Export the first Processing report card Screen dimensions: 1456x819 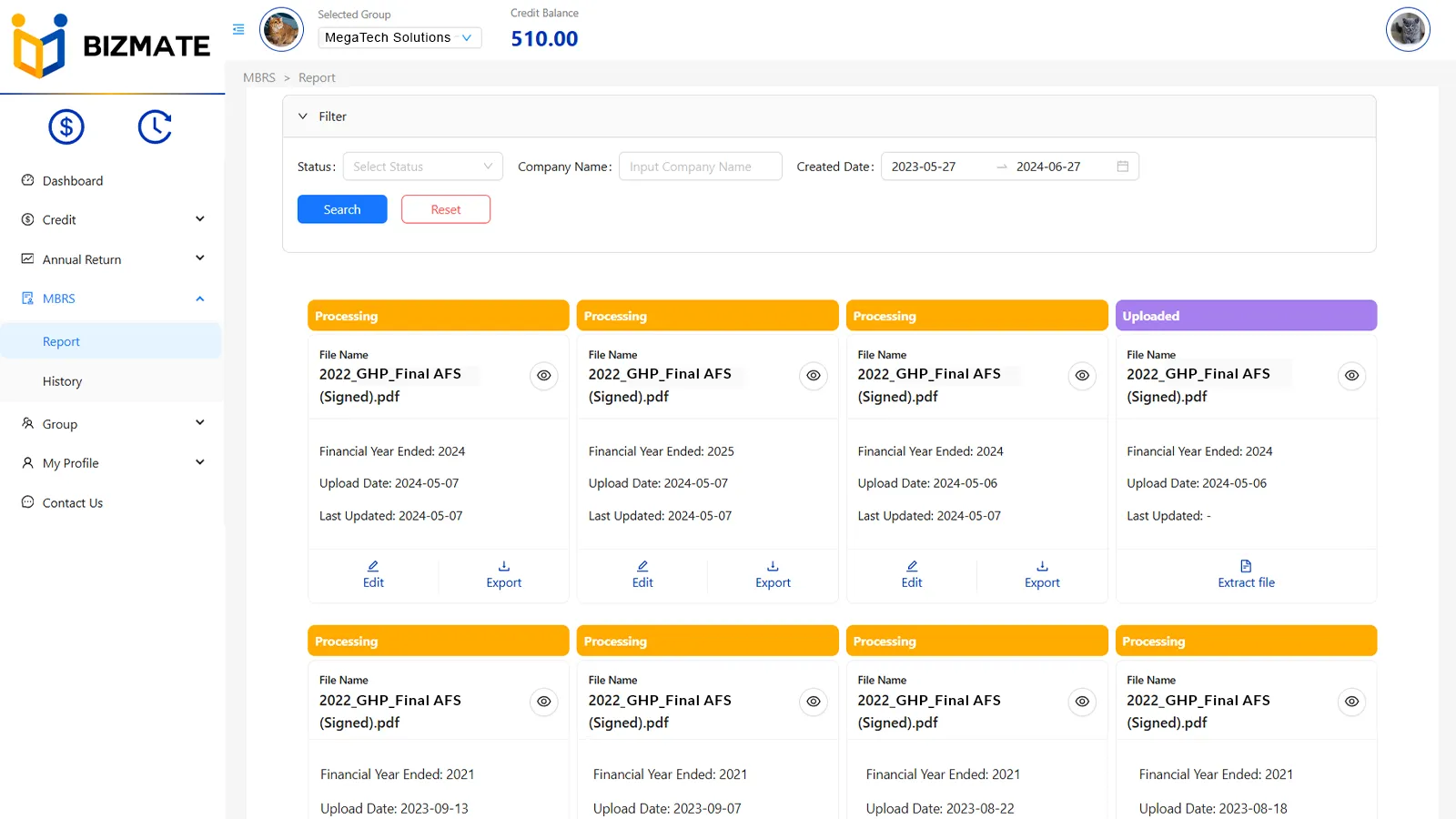(x=503, y=574)
